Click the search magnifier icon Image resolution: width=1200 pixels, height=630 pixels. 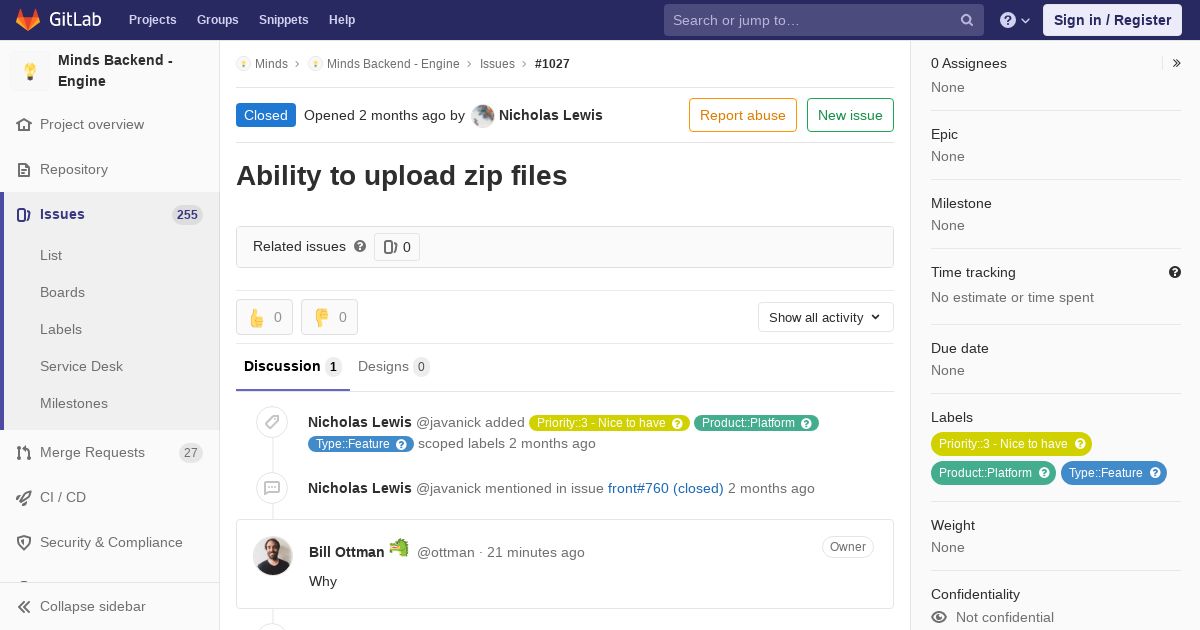pyautogui.click(x=967, y=20)
